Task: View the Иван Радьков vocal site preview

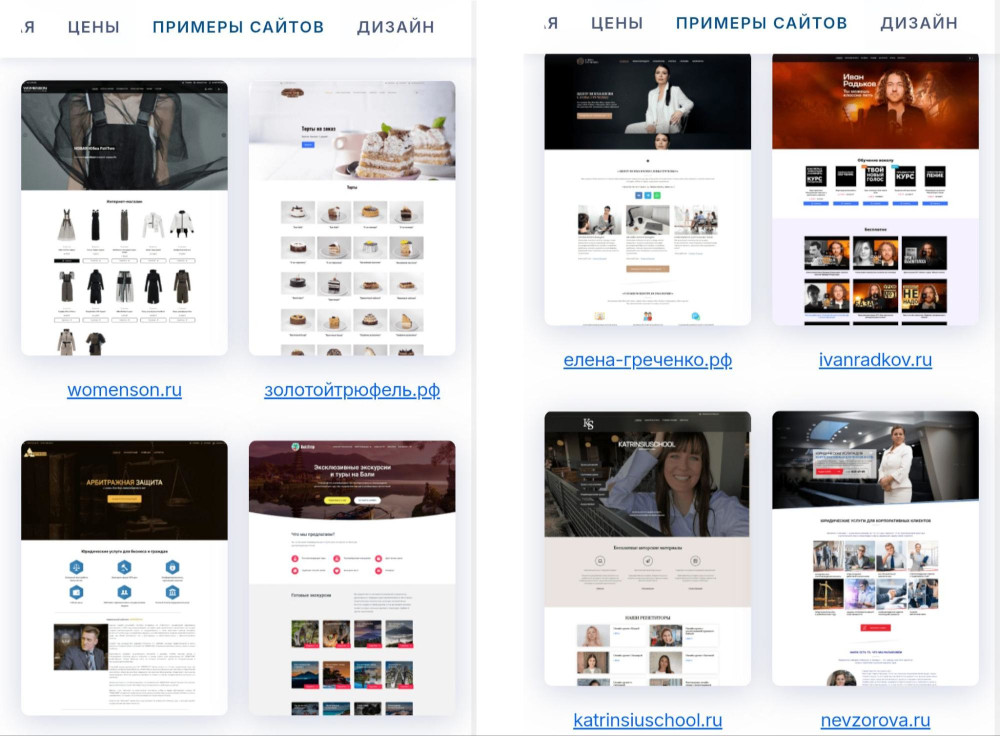Action: click(x=875, y=189)
